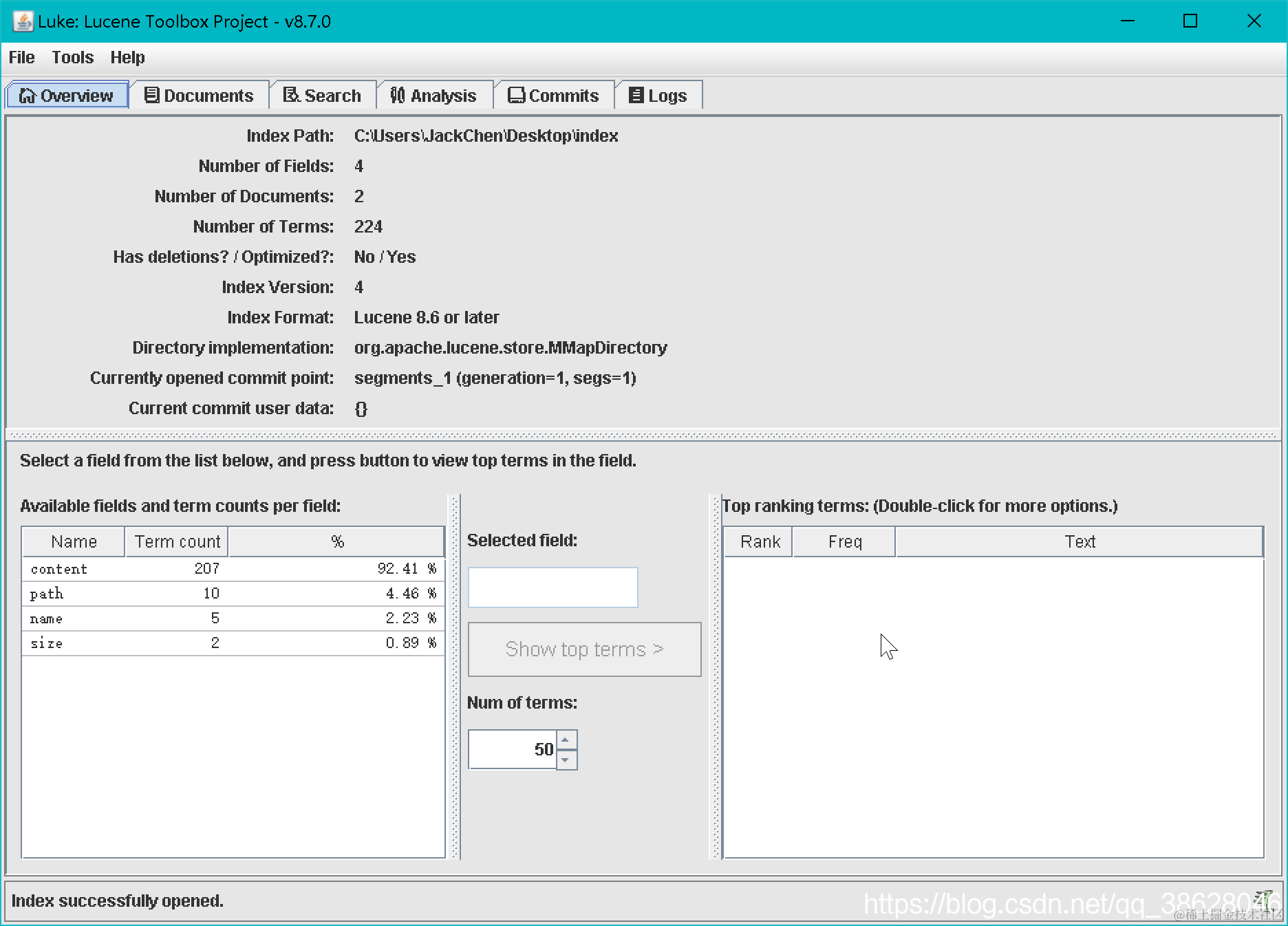Screen dimensions: 1288x926
Task: Click the Show top terms button
Action: tap(584, 649)
